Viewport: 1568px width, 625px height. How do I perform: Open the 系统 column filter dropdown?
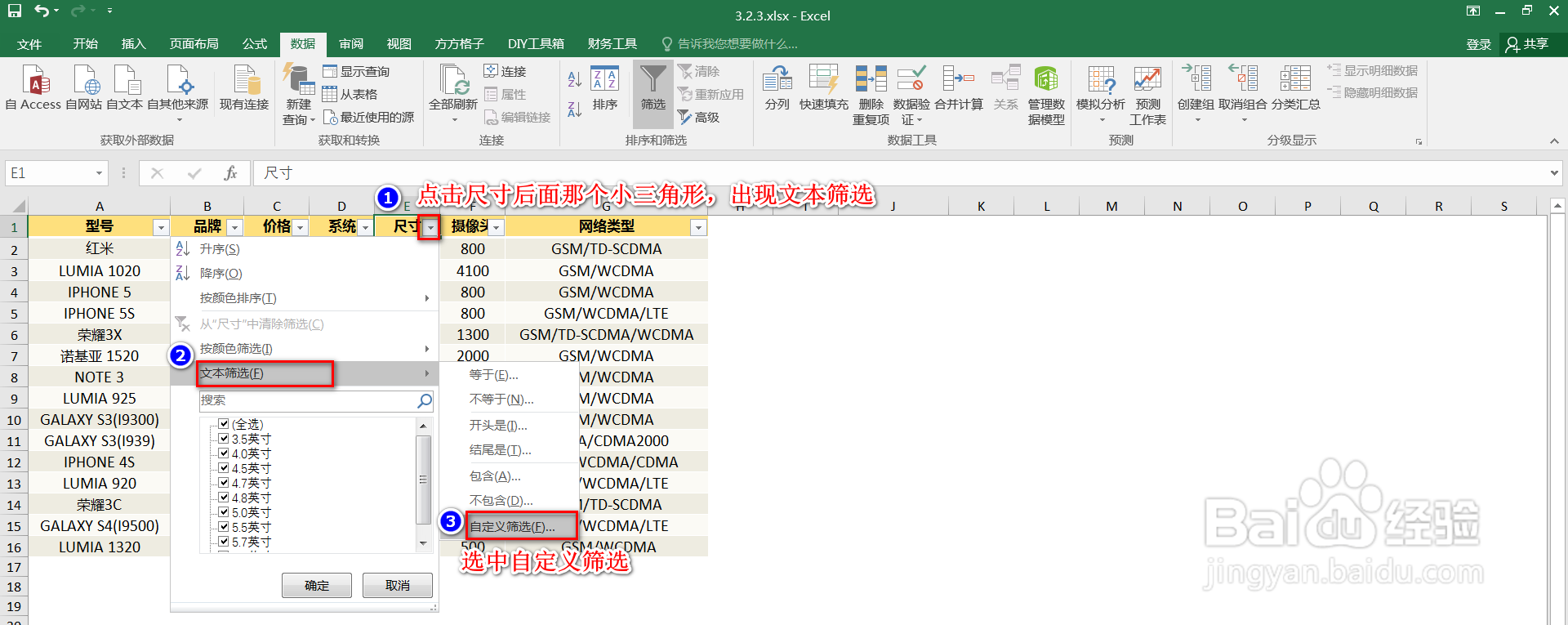click(366, 227)
